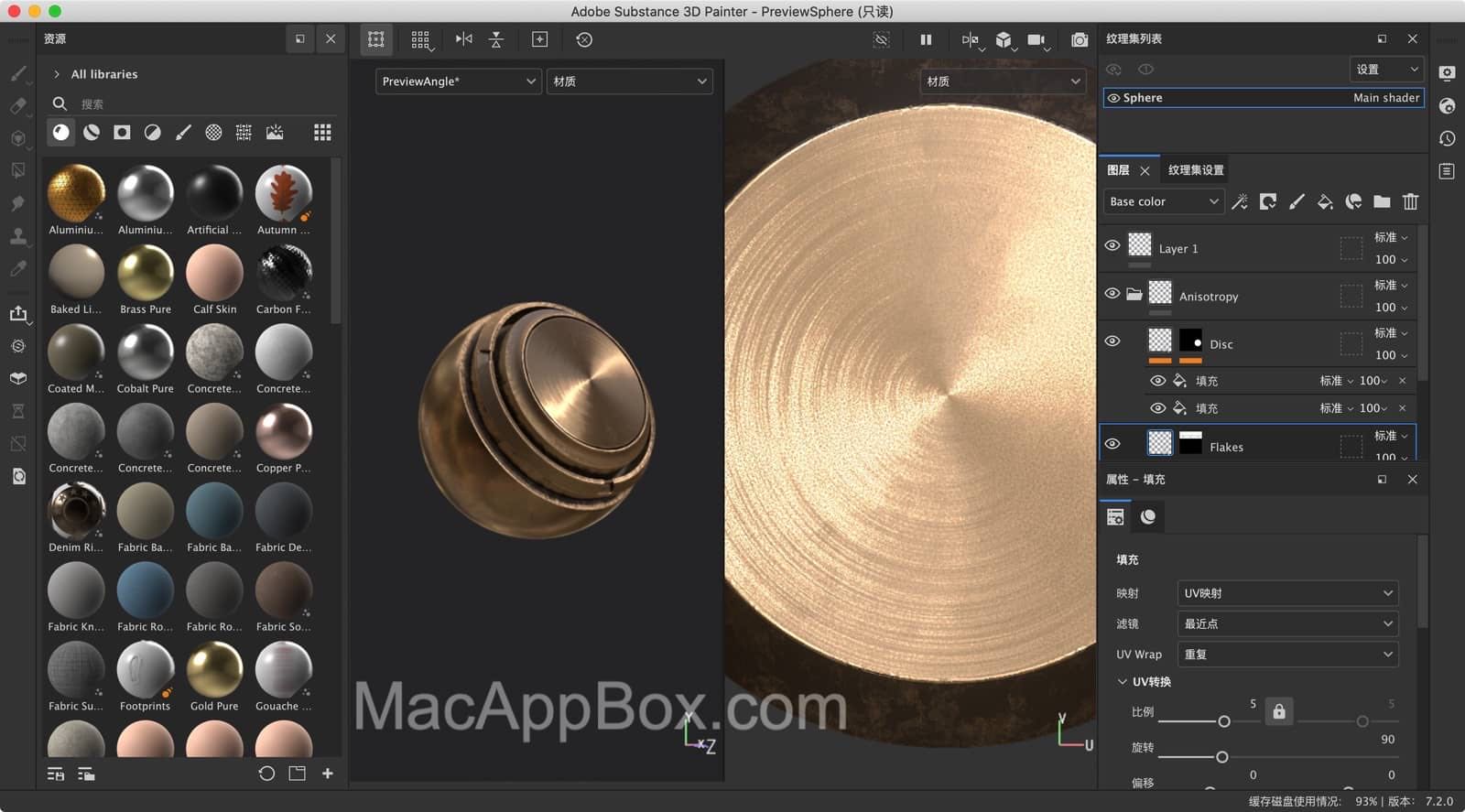Collapse the UV转换 section
Screen dimensions: 1465x812
(1122, 681)
